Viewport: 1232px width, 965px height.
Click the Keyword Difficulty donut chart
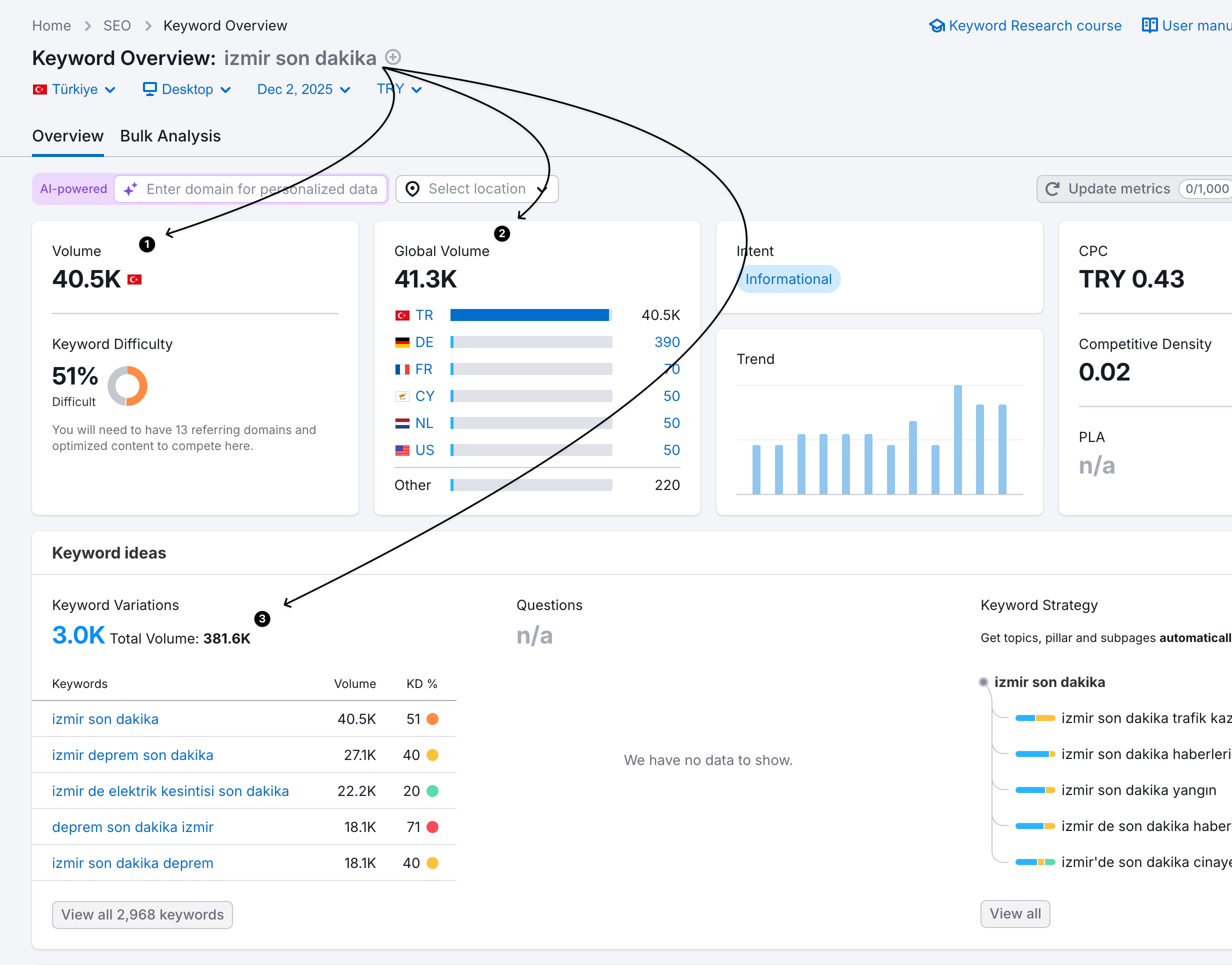tap(127, 386)
